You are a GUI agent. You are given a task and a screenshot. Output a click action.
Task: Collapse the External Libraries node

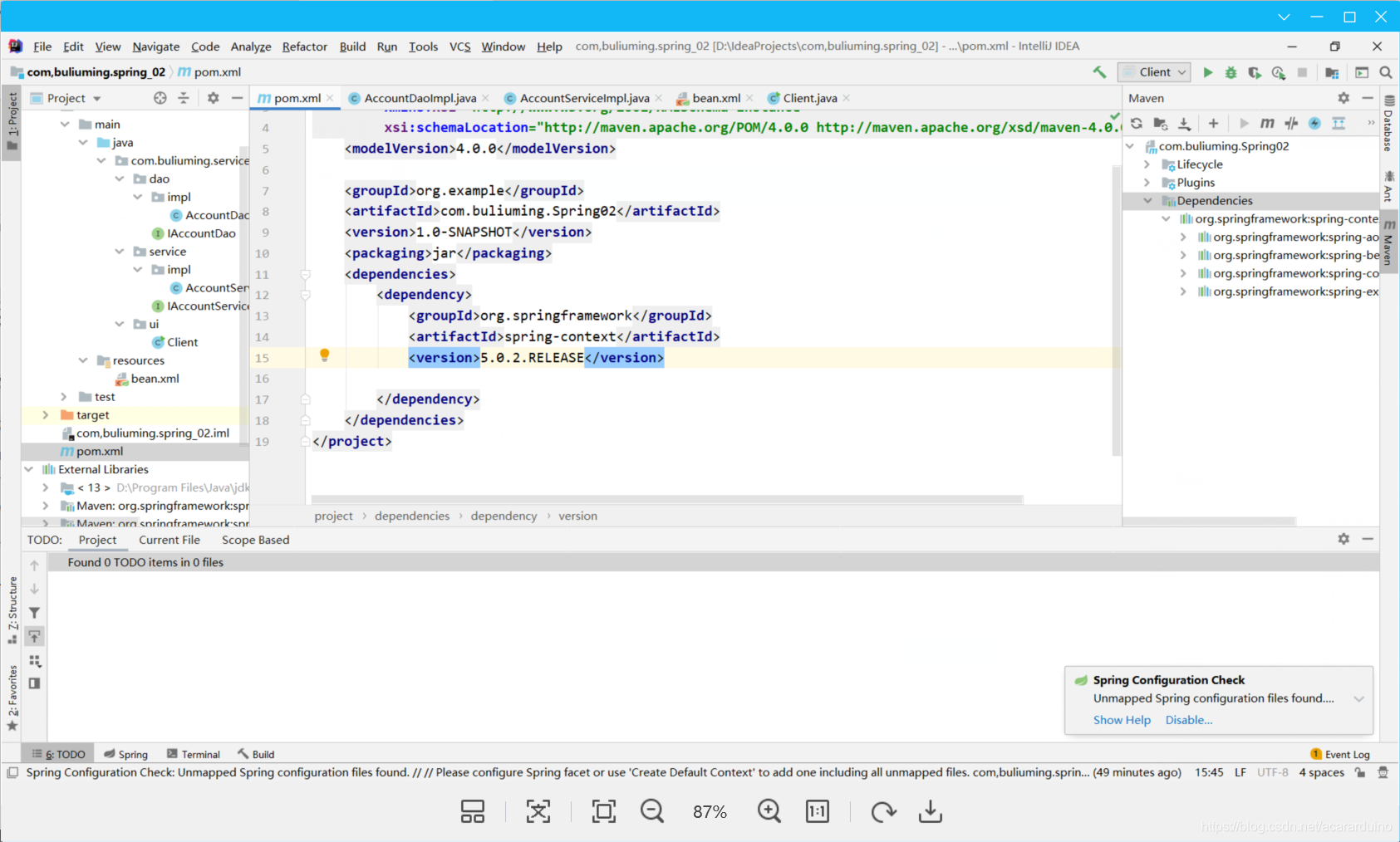tap(29, 470)
